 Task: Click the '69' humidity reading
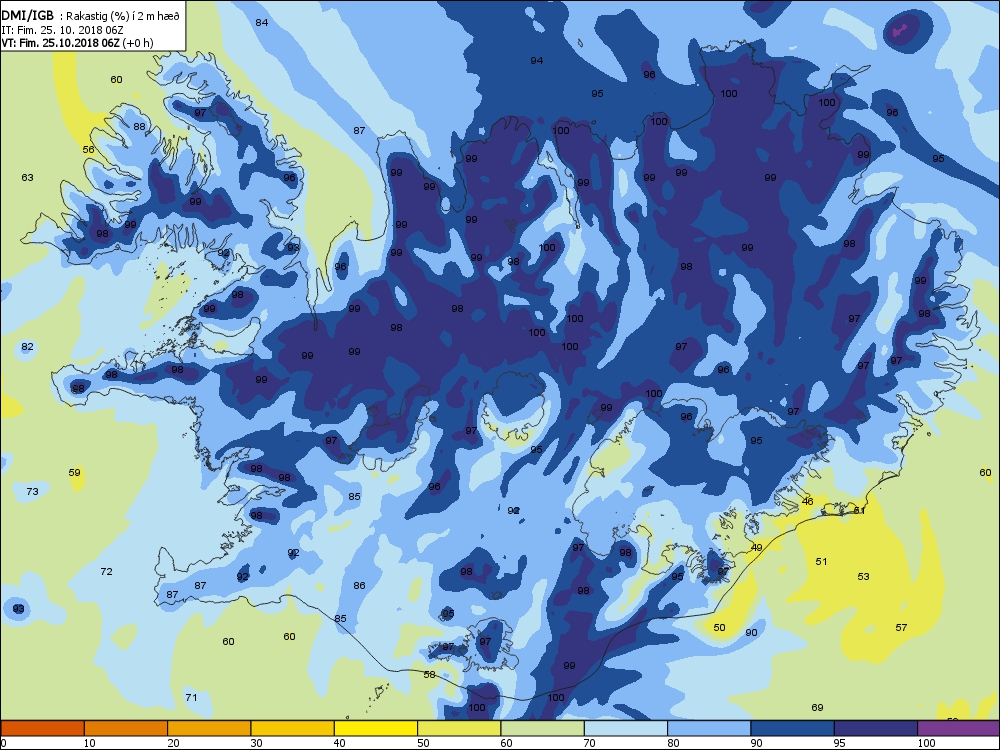coord(817,707)
